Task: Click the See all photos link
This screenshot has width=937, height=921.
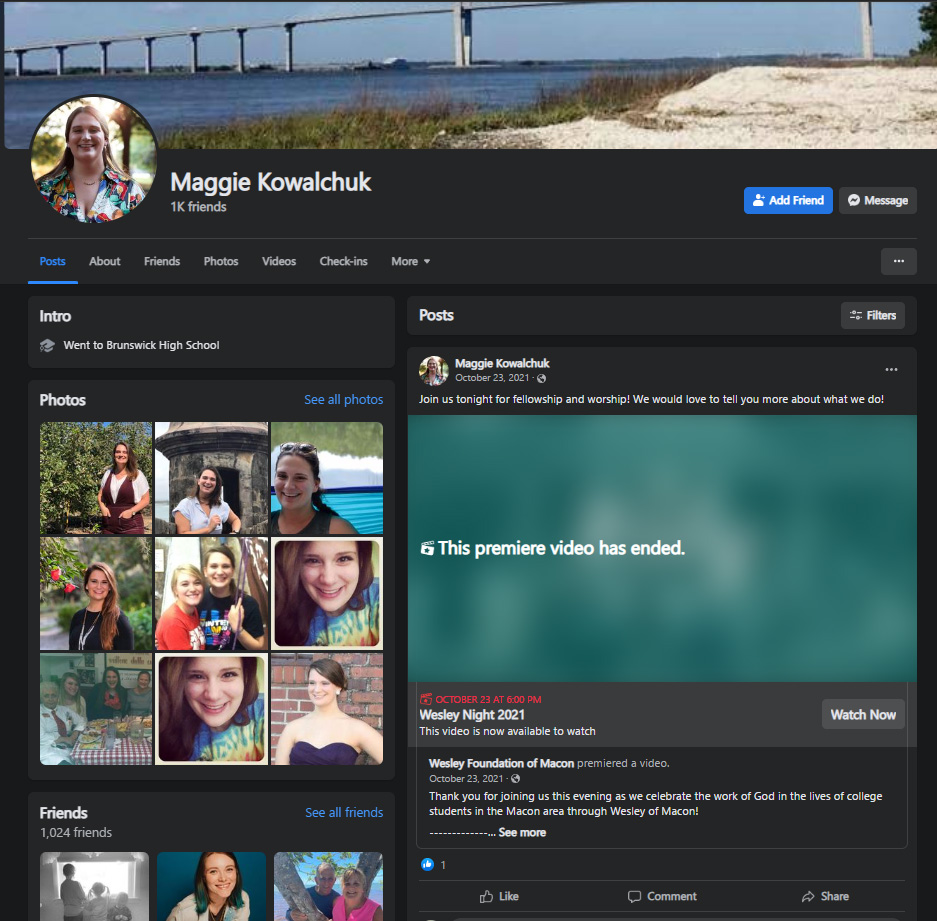Action: click(343, 399)
